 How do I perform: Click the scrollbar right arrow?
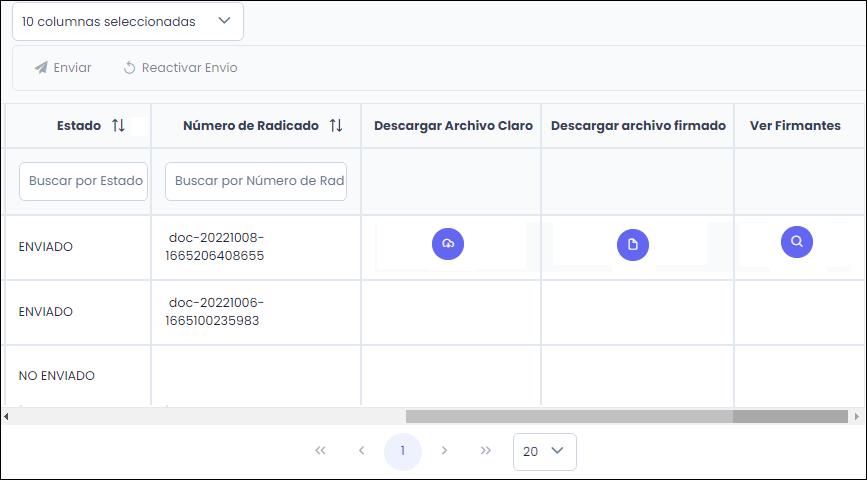[857, 416]
